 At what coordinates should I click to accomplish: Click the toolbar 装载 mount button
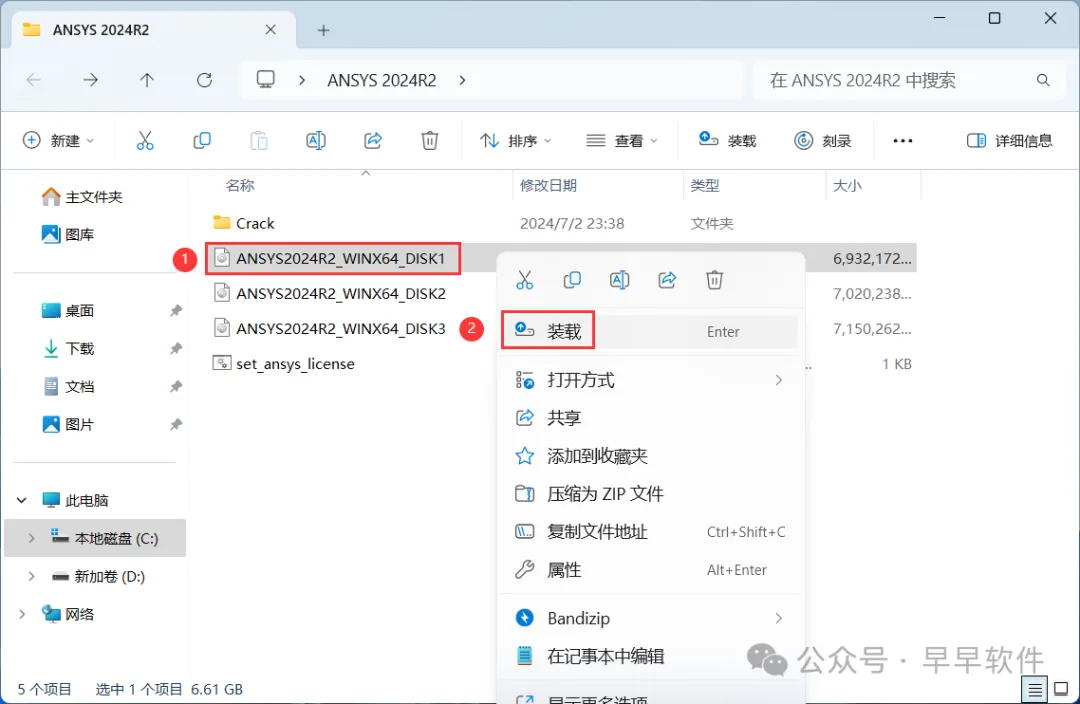tap(727, 141)
